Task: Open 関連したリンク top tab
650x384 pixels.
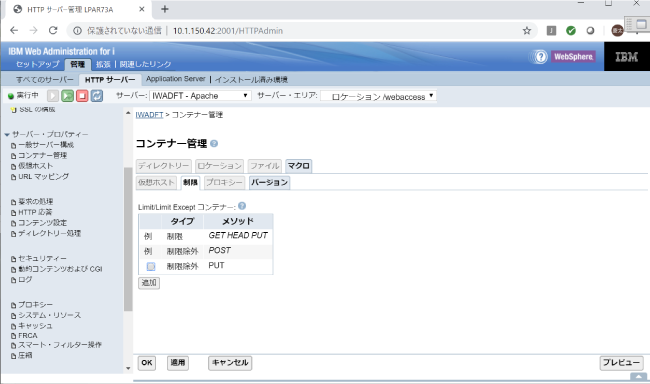Action: pyautogui.click(x=145, y=64)
